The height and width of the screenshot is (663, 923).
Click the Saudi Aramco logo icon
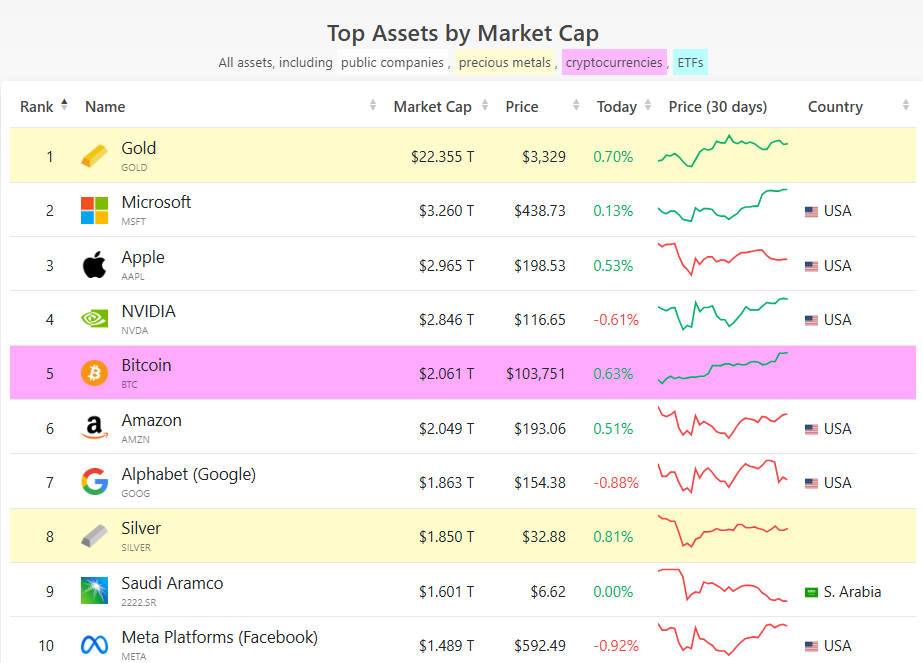[x=94, y=591]
